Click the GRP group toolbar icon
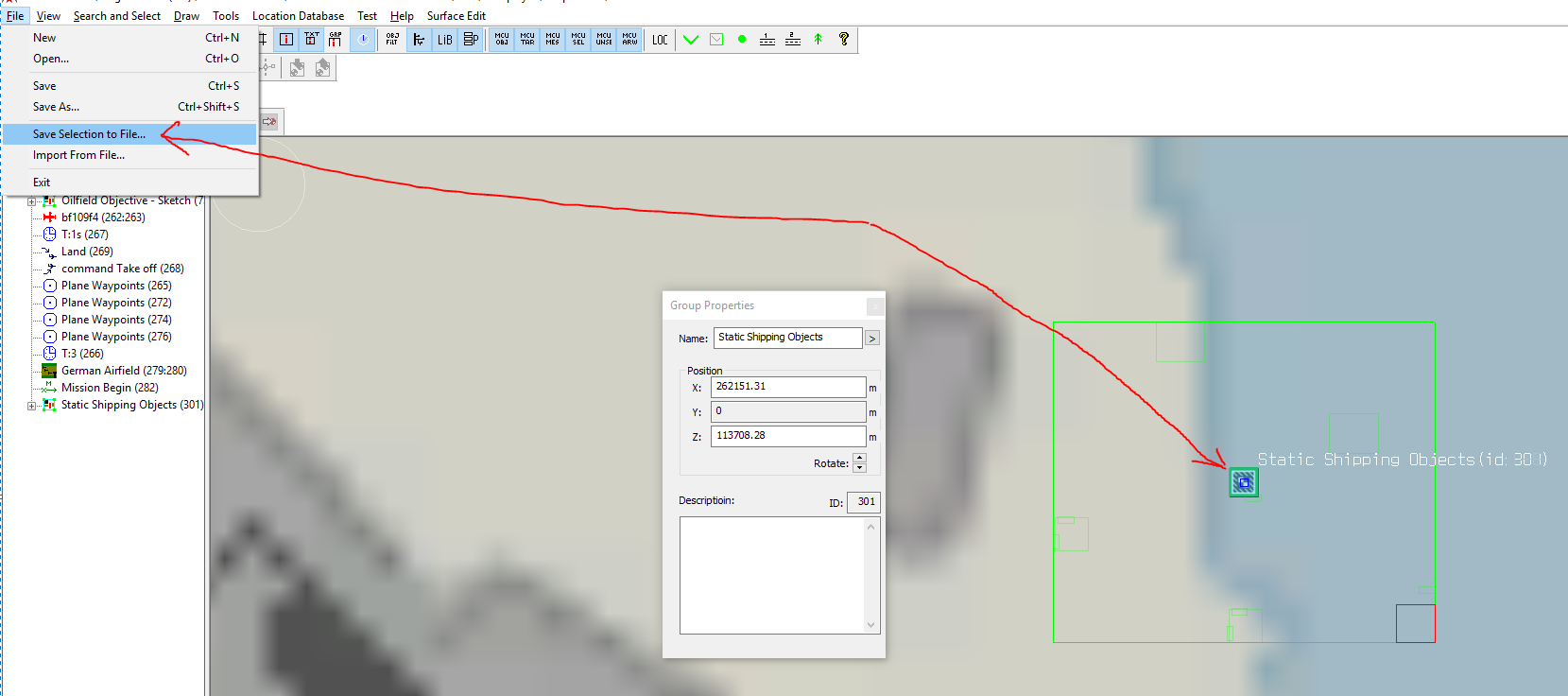This screenshot has height=696, width=1568. 336,40
